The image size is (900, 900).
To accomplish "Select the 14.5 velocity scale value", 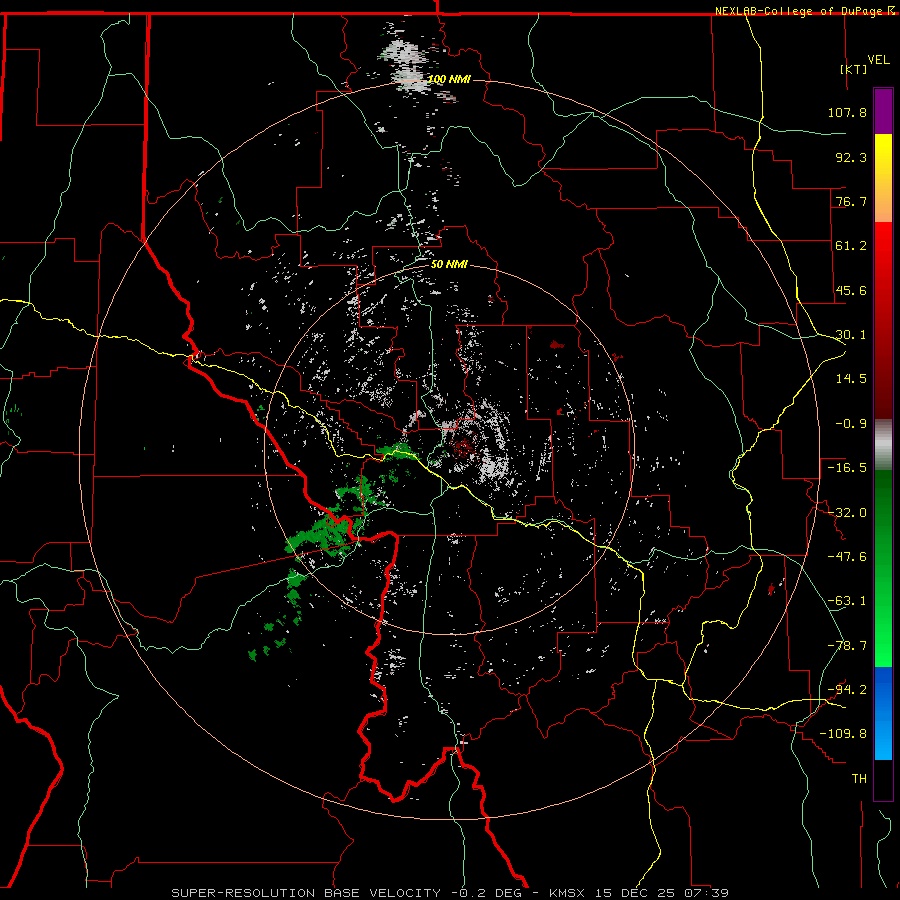I will (851, 379).
